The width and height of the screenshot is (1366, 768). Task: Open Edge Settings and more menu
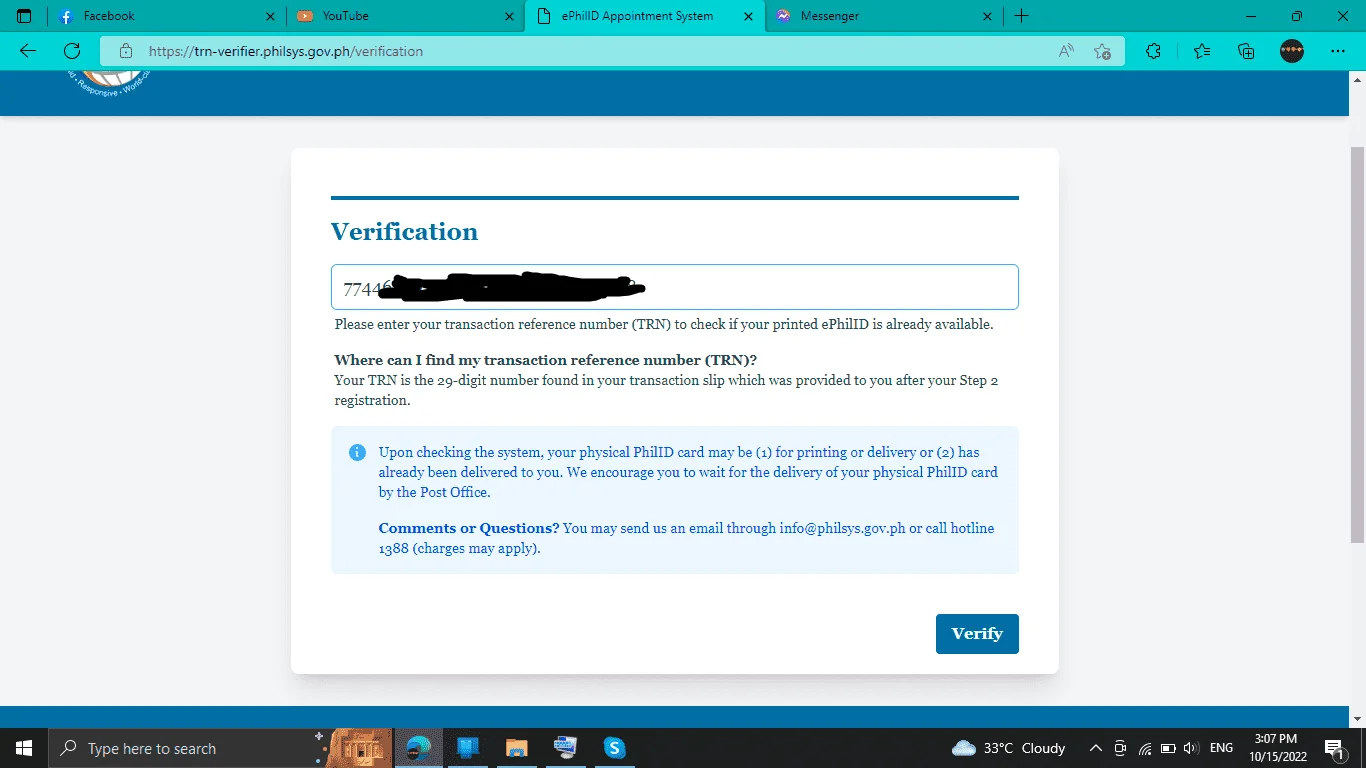click(x=1338, y=51)
